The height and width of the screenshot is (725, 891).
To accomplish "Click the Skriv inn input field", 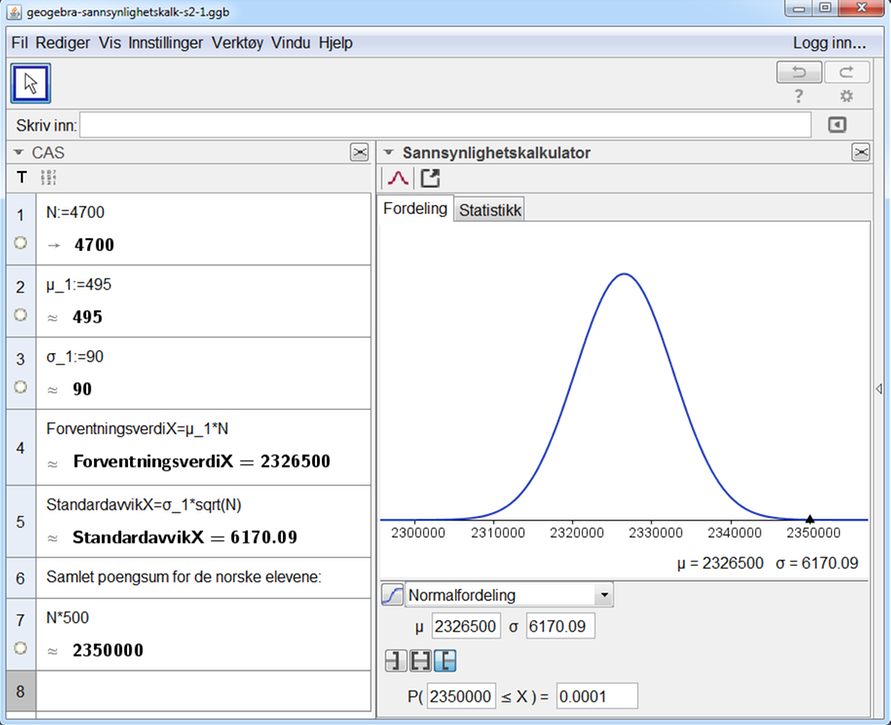I will click(445, 125).
